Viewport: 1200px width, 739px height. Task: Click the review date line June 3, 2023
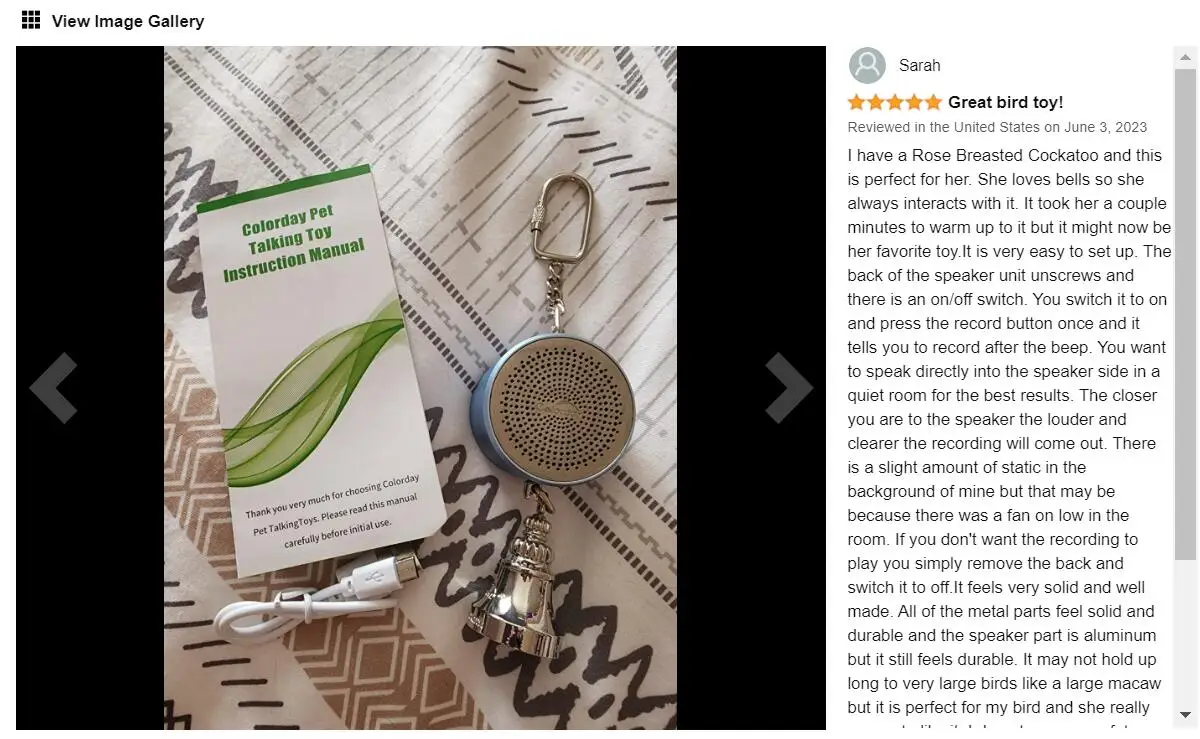[x=997, y=127]
